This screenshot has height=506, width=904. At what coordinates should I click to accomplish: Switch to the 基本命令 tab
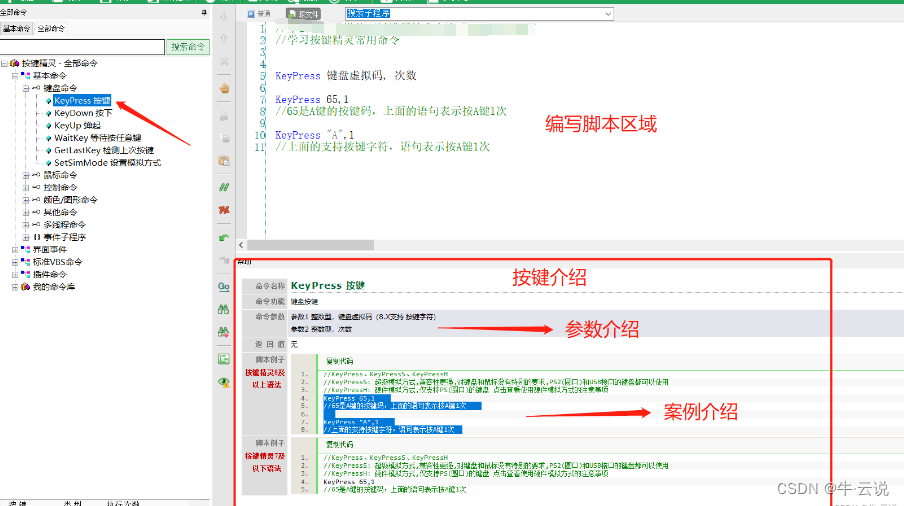point(16,28)
